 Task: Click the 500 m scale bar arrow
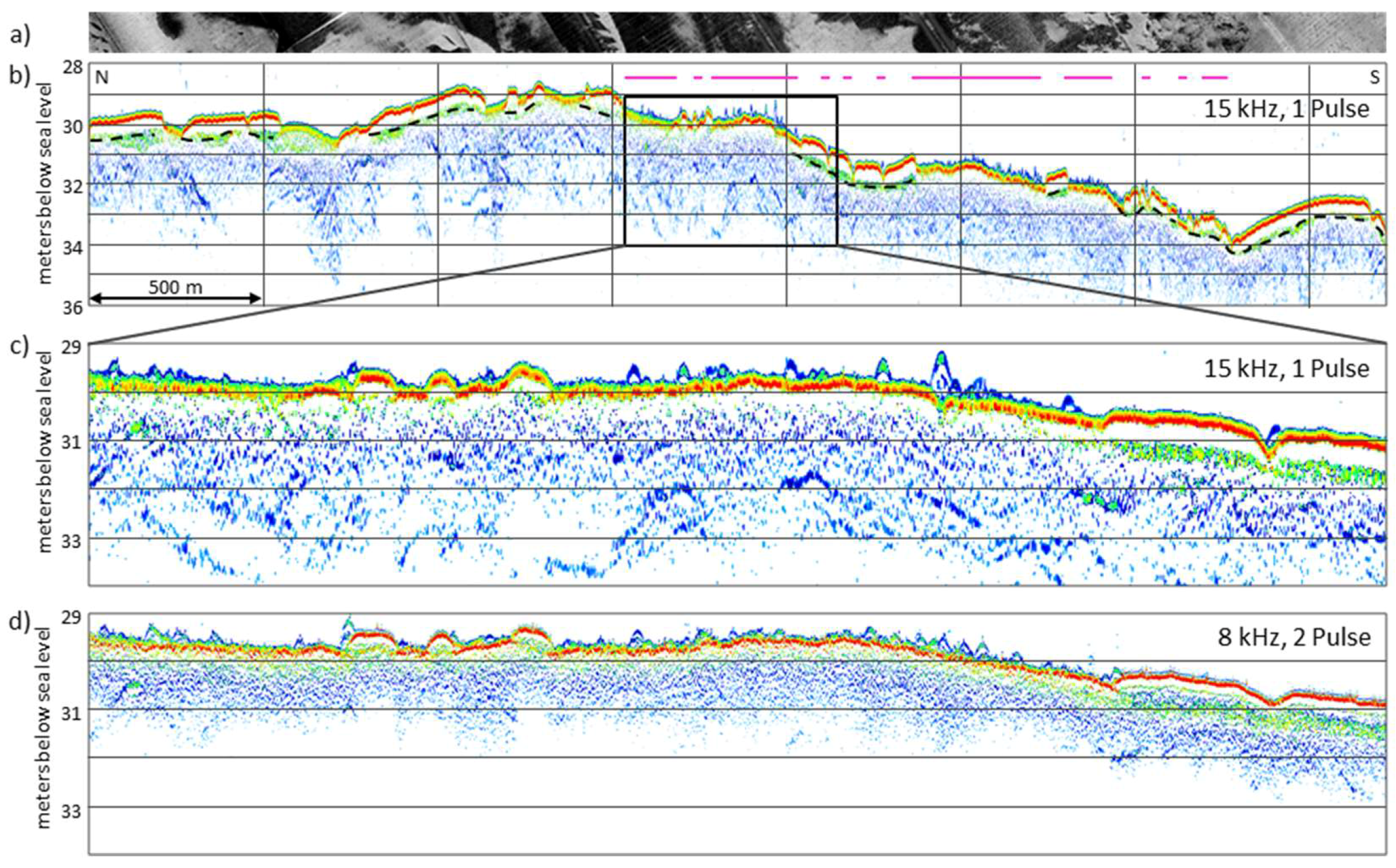point(175,299)
